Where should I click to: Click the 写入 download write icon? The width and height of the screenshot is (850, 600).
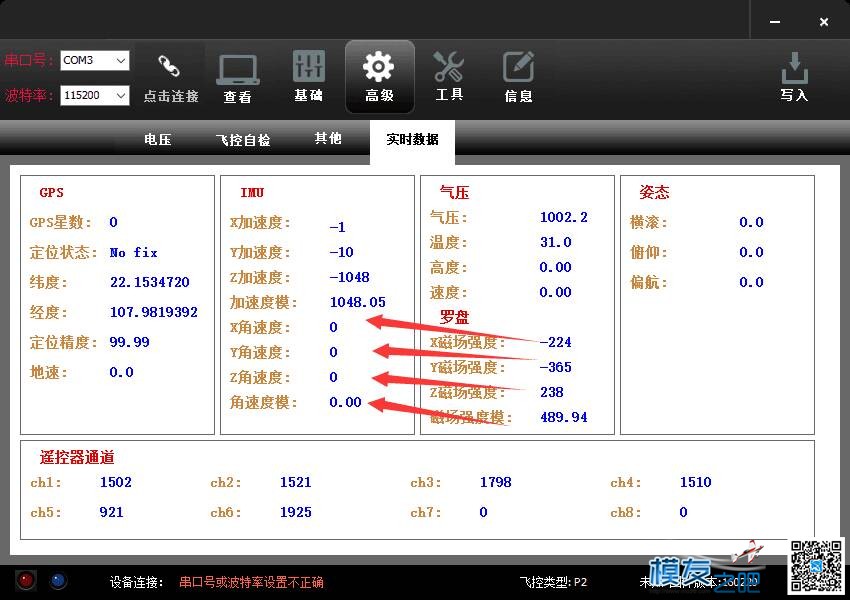[795, 68]
